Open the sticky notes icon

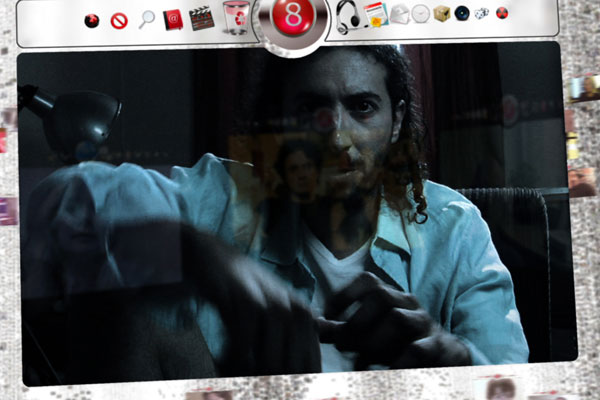[376, 15]
